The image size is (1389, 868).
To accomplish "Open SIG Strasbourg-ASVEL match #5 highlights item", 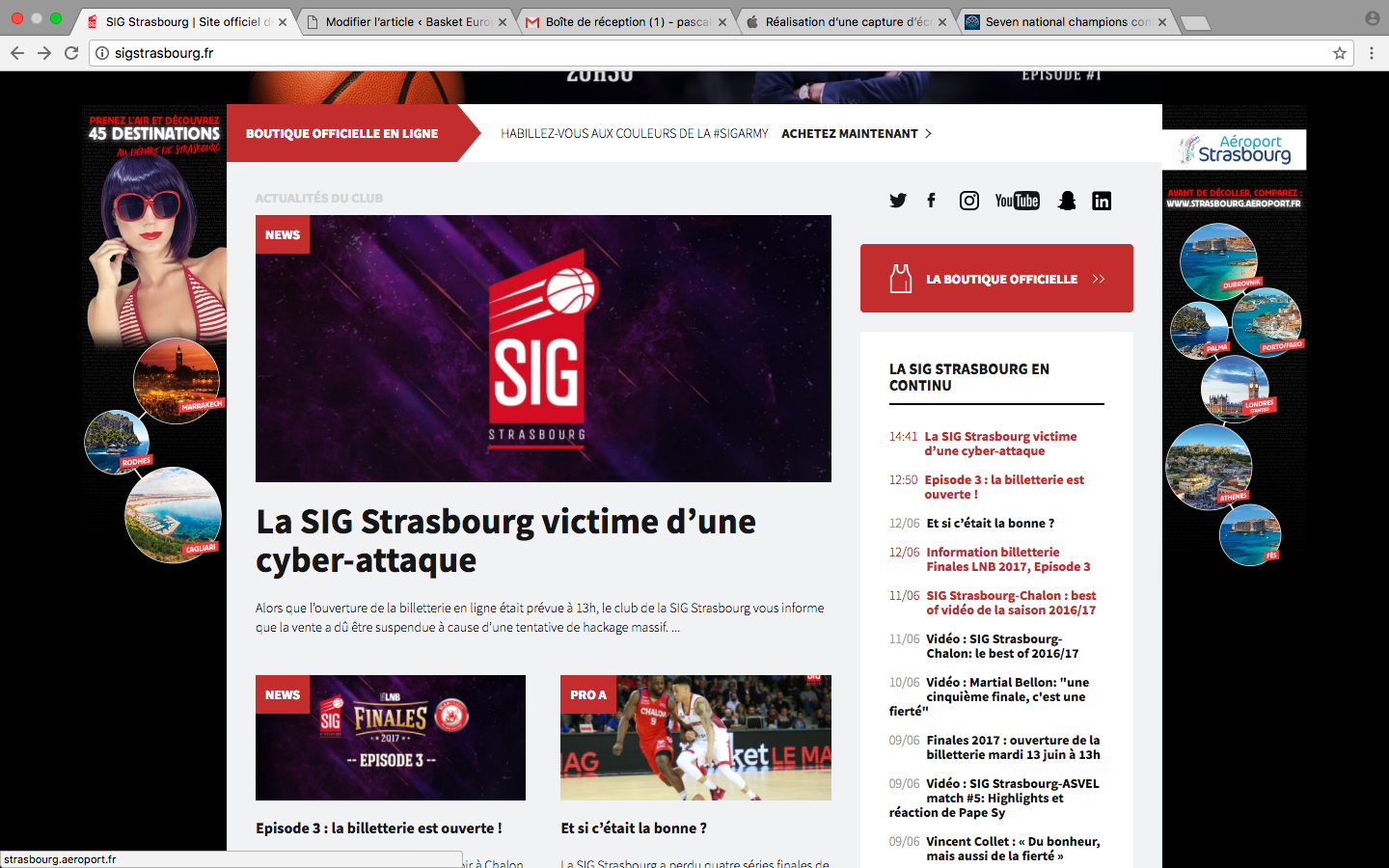I will click(994, 798).
